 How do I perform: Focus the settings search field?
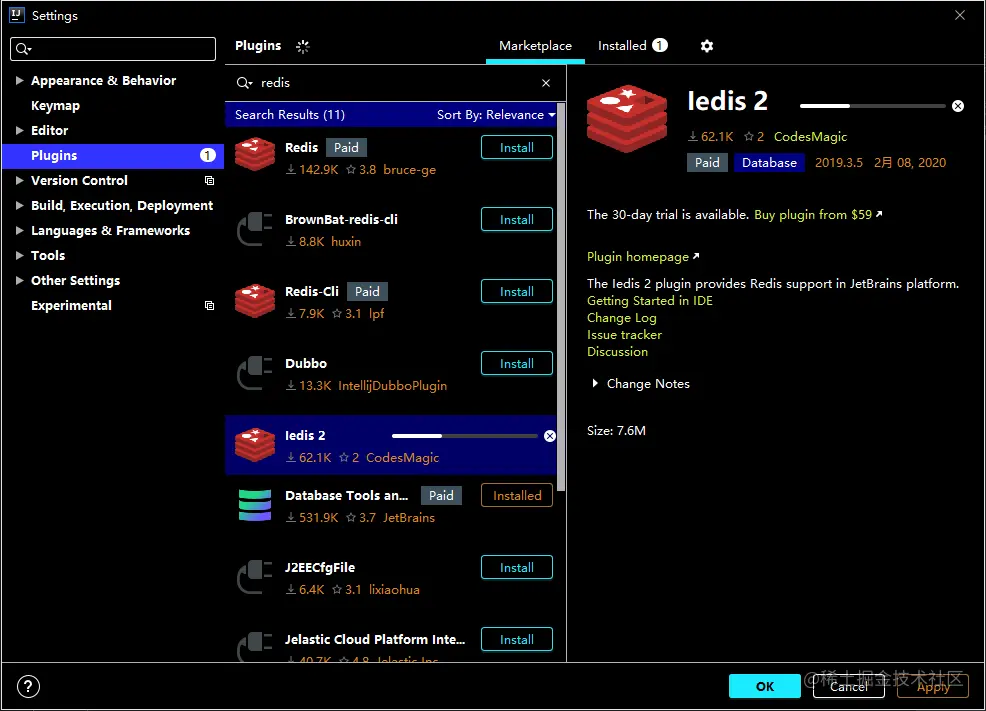[113, 49]
